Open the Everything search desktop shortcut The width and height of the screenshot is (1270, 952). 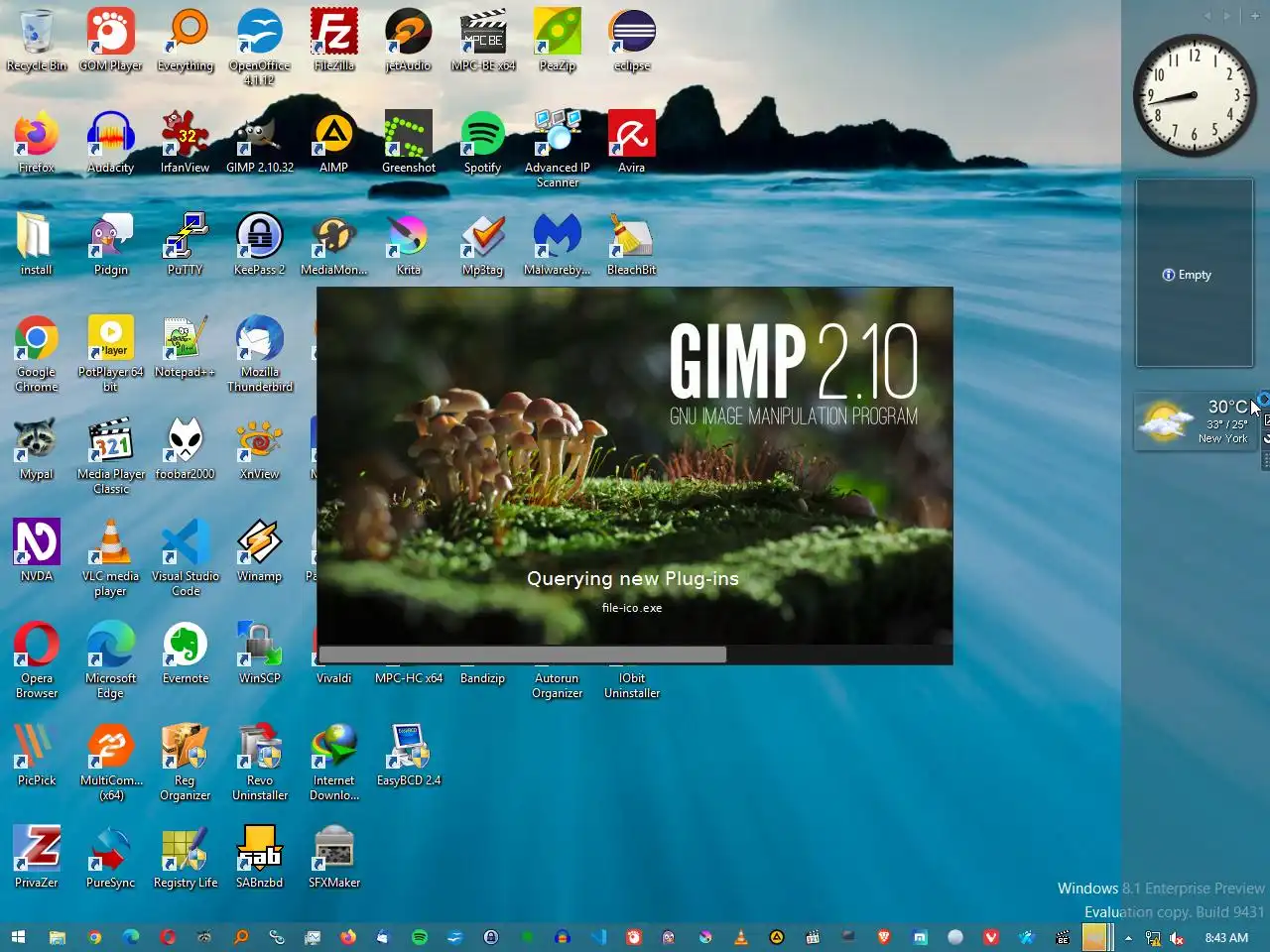click(x=186, y=41)
